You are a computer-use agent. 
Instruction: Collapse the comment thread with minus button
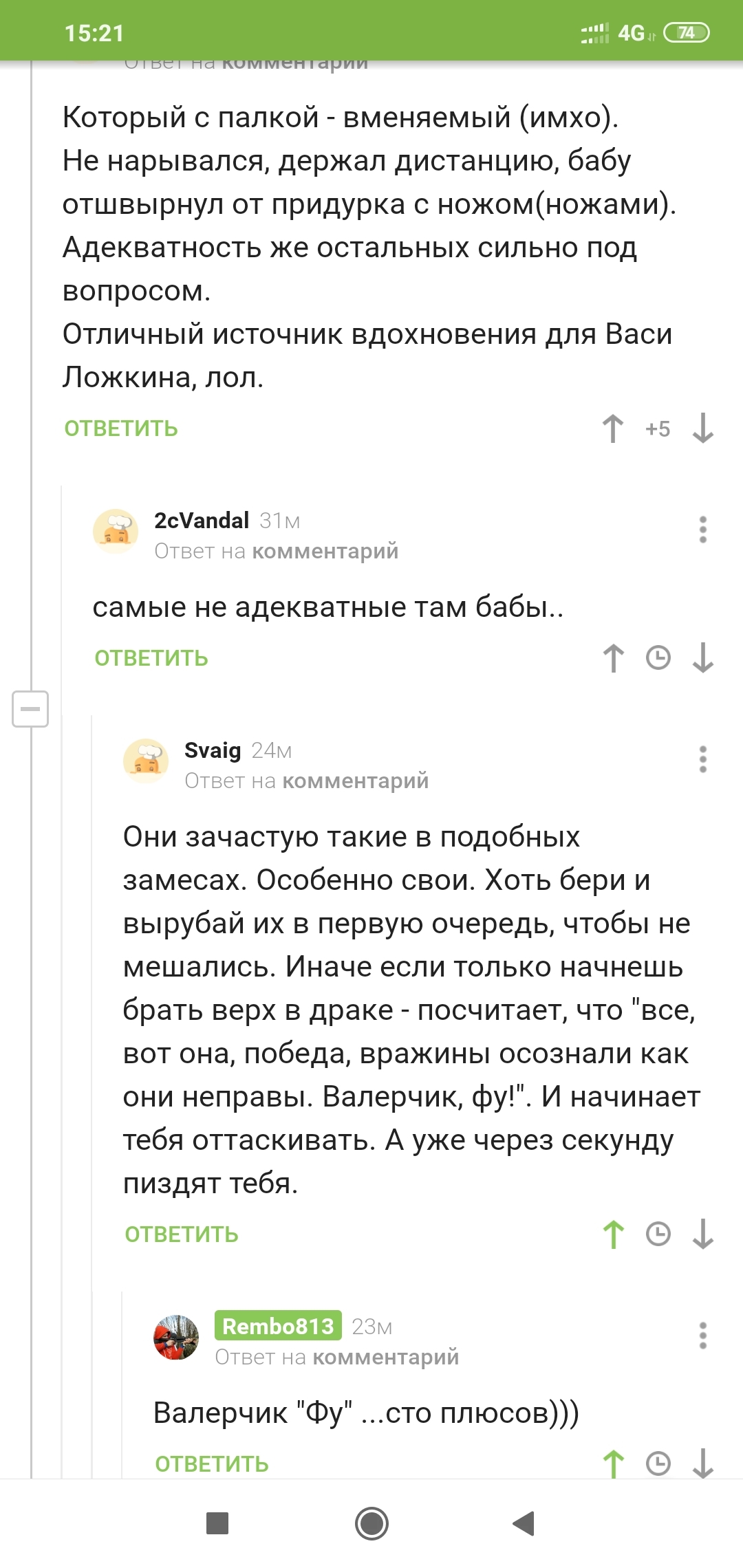click(x=30, y=709)
